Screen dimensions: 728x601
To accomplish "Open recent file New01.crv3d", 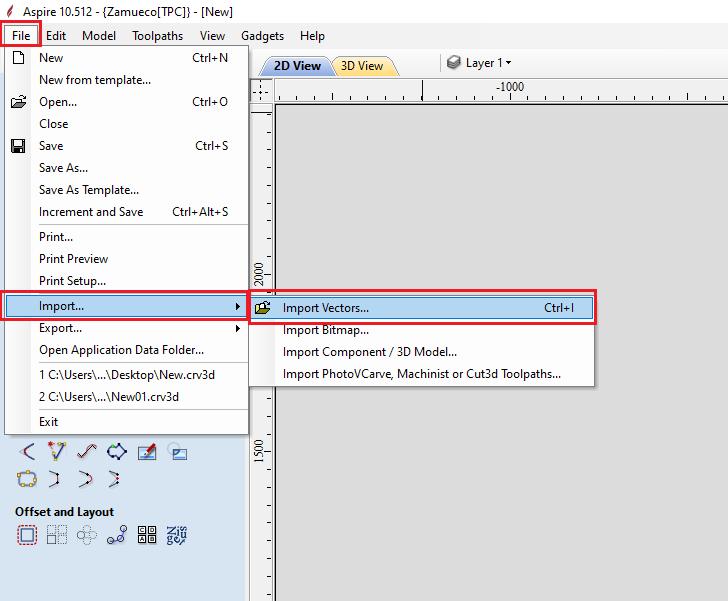I will (x=126, y=397).
